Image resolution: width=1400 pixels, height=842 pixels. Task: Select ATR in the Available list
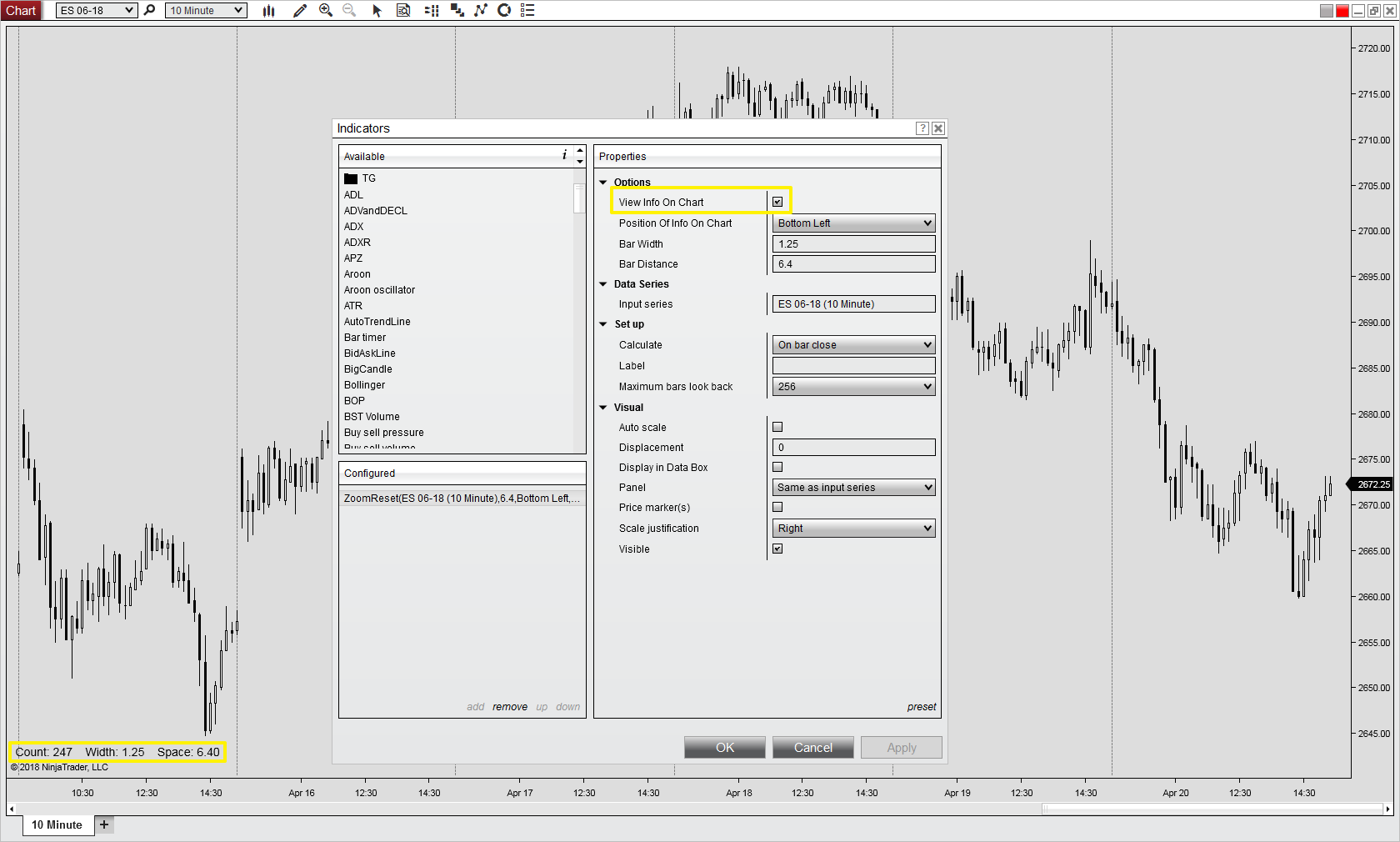coord(353,306)
